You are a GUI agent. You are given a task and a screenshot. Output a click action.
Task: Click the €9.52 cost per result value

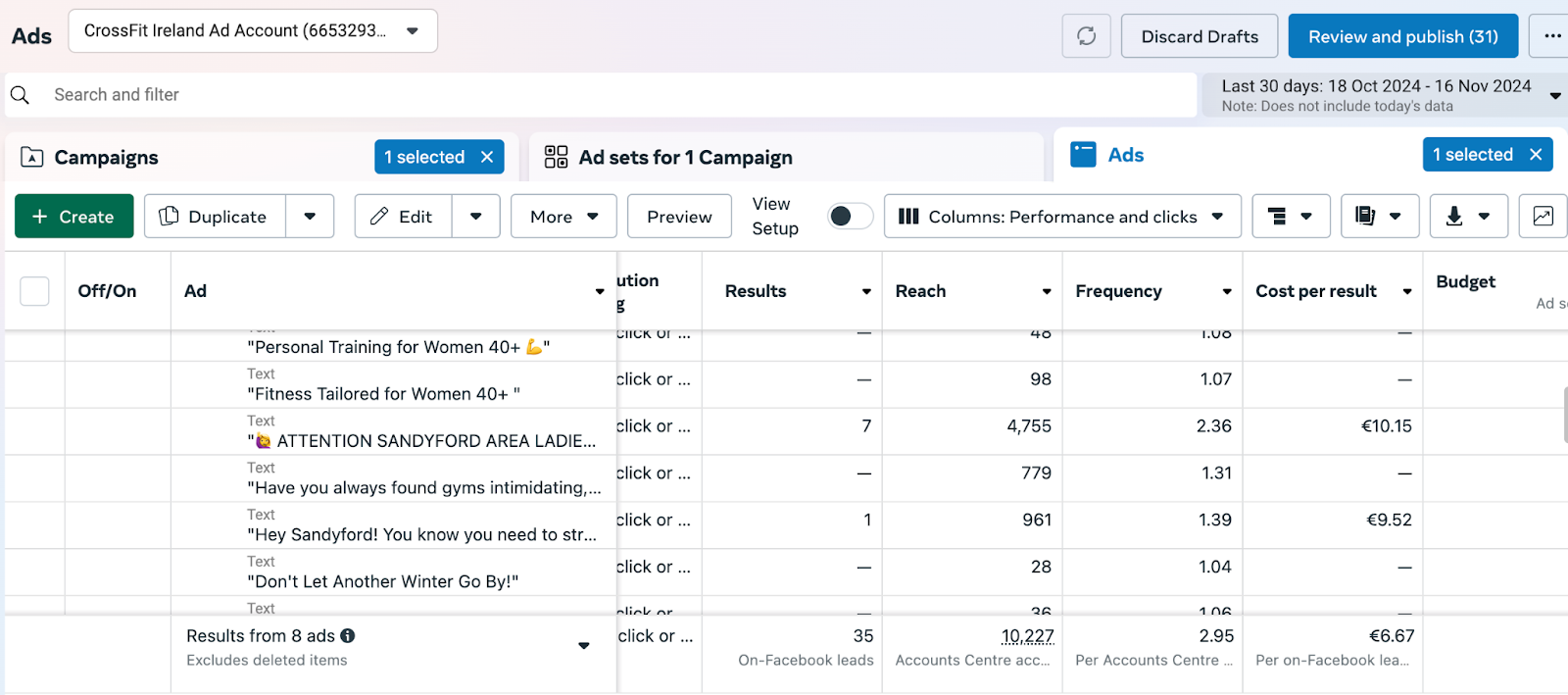pos(1389,521)
